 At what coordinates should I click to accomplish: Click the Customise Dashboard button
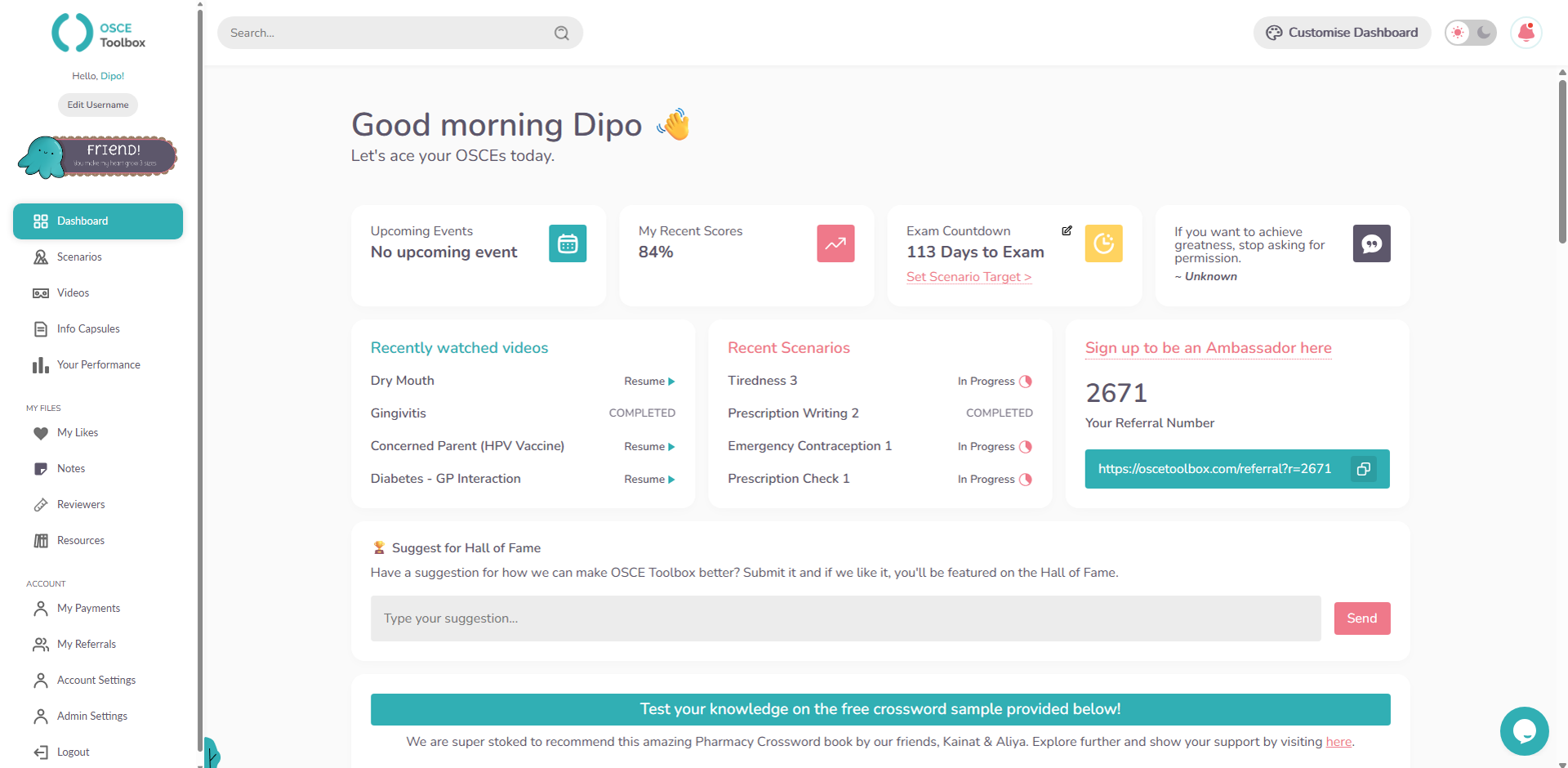[x=1342, y=33]
